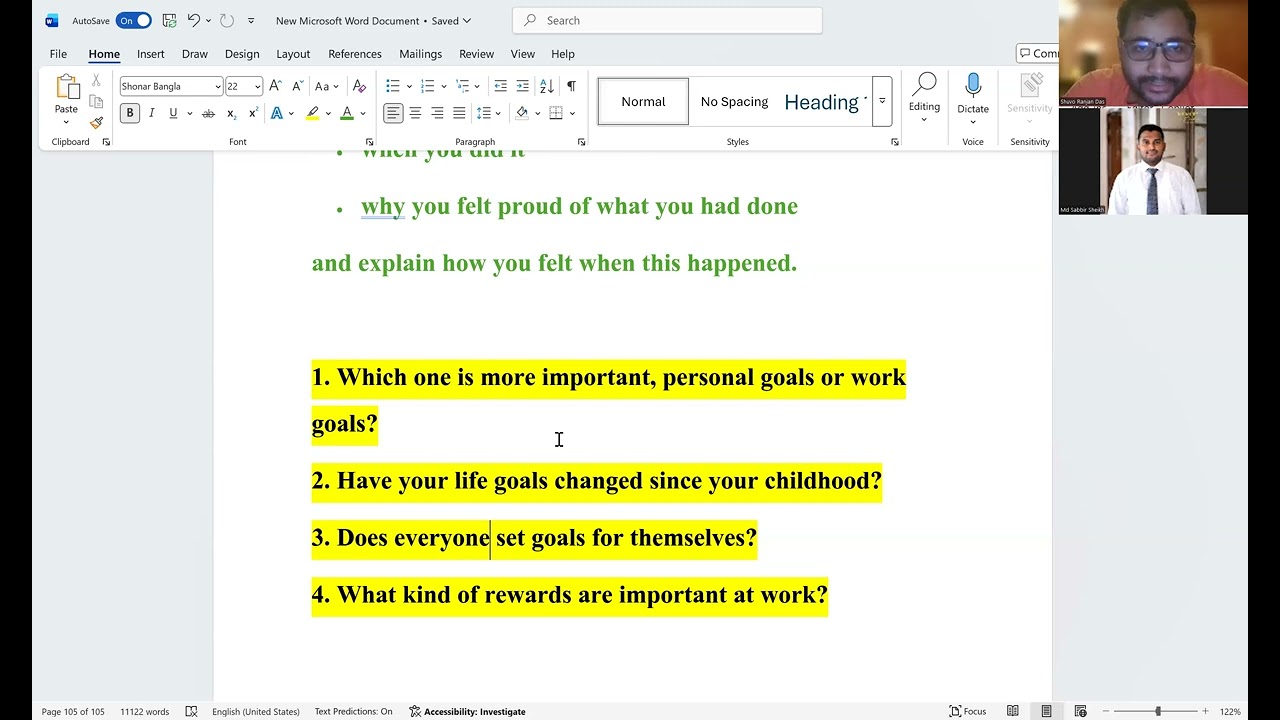Click the Bullets list icon
The height and width of the screenshot is (720, 1280).
point(393,86)
